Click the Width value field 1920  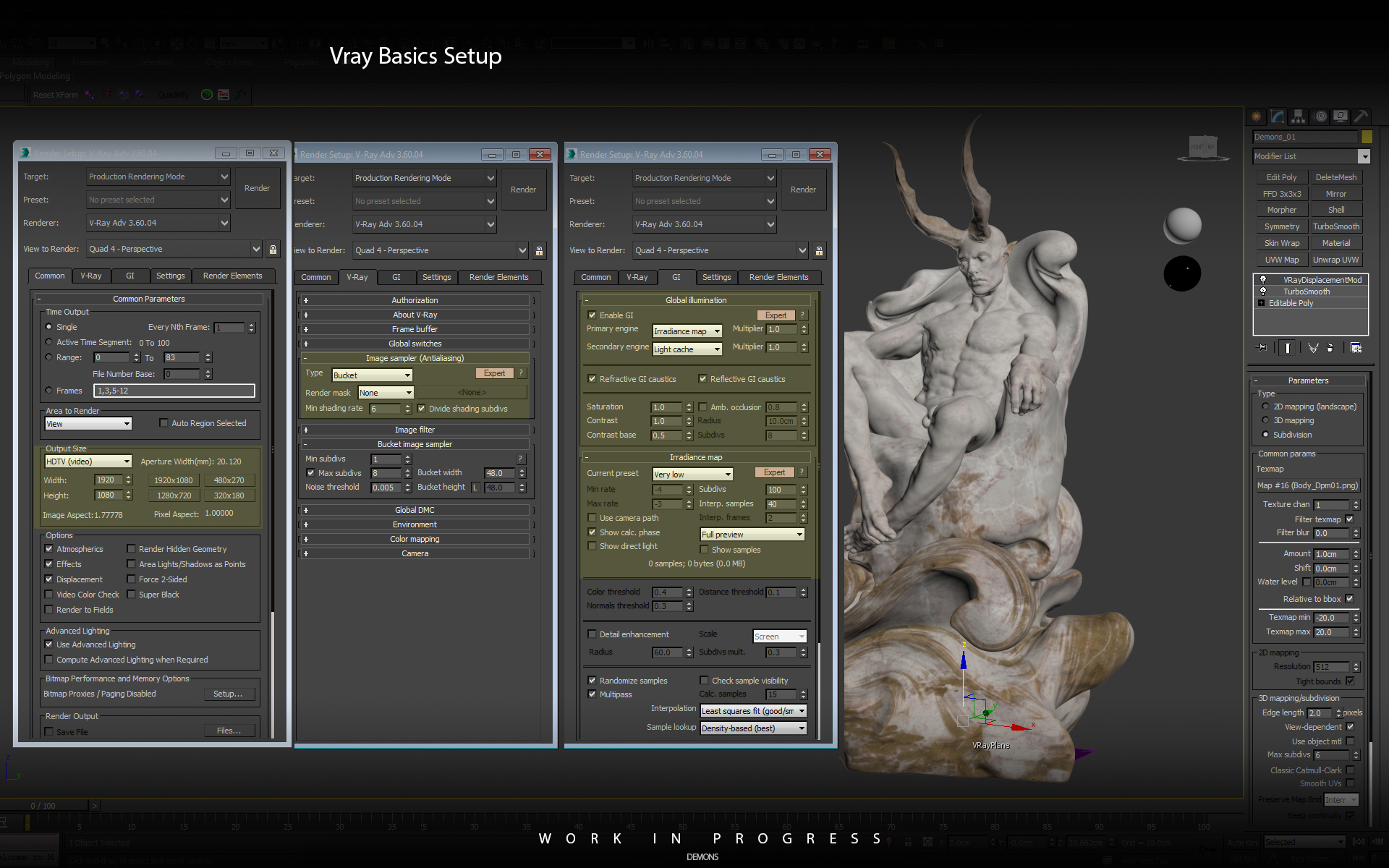pos(109,480)
